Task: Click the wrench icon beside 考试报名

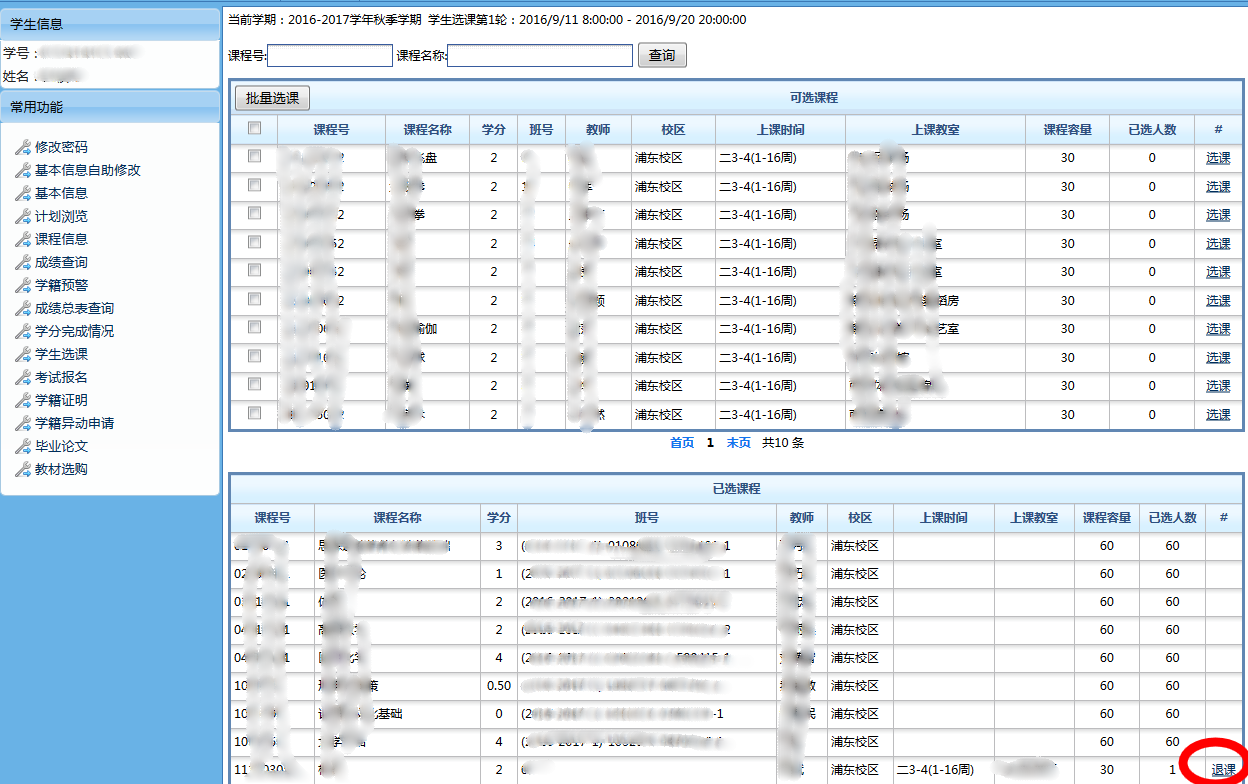Action: pyautogui.click(x=23, y=377)
